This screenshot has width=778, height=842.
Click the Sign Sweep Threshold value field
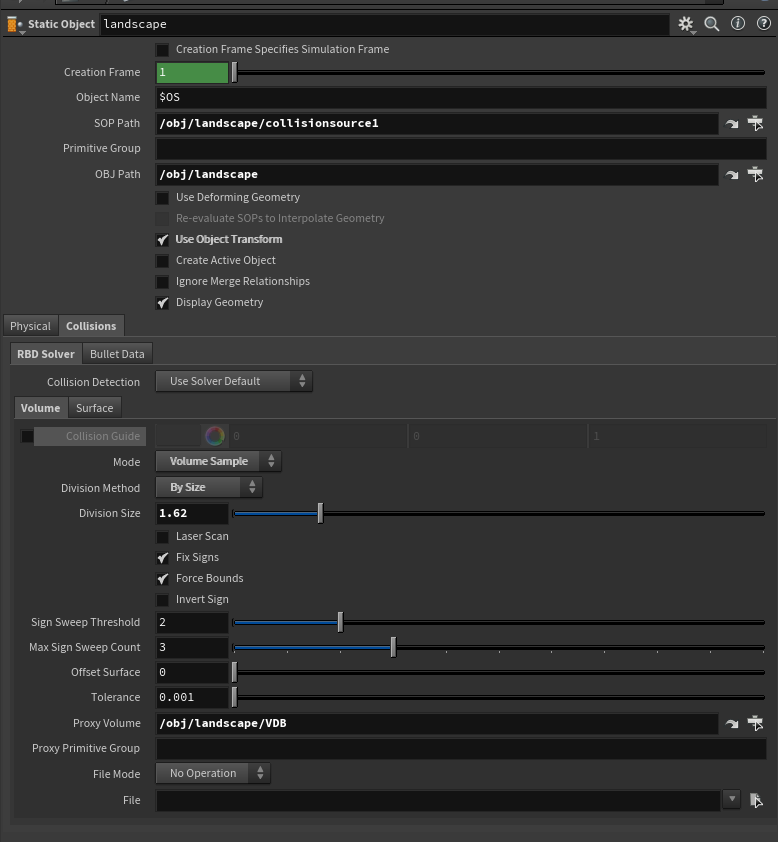coord(192,622)
